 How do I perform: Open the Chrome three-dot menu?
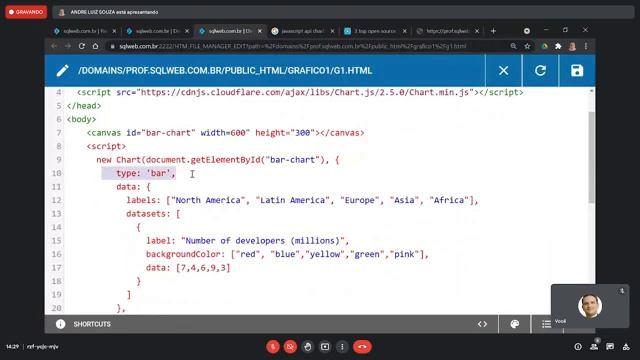click(586, 46)
